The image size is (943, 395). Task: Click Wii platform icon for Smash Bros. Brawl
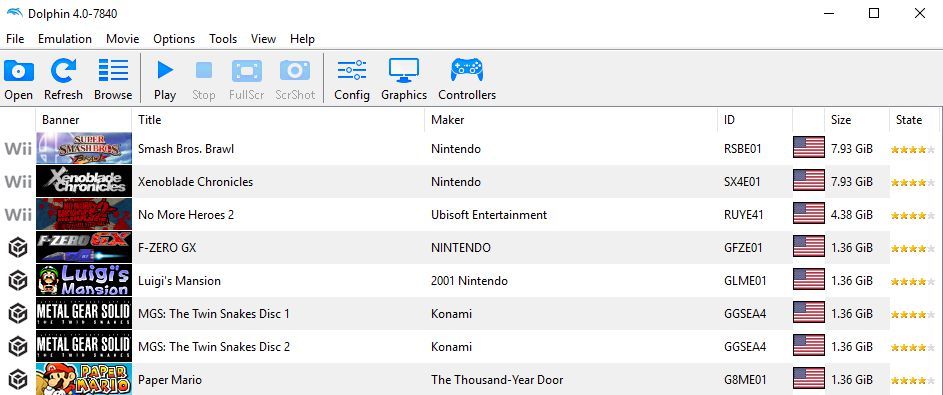click(18, 149)
